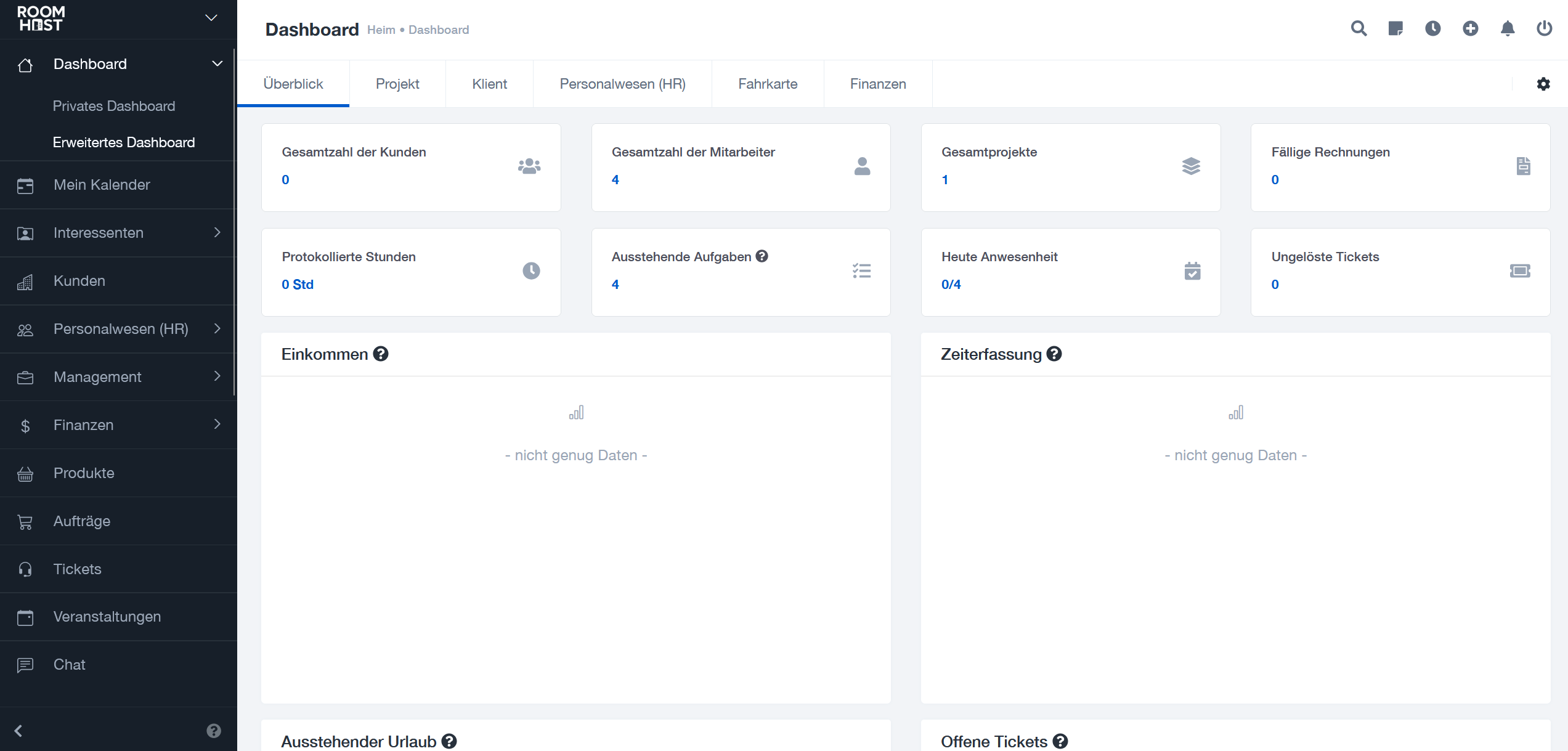1568x751 pixels.
Task: Click the Heim breadcrumb link
Action: tap(381, 30)
